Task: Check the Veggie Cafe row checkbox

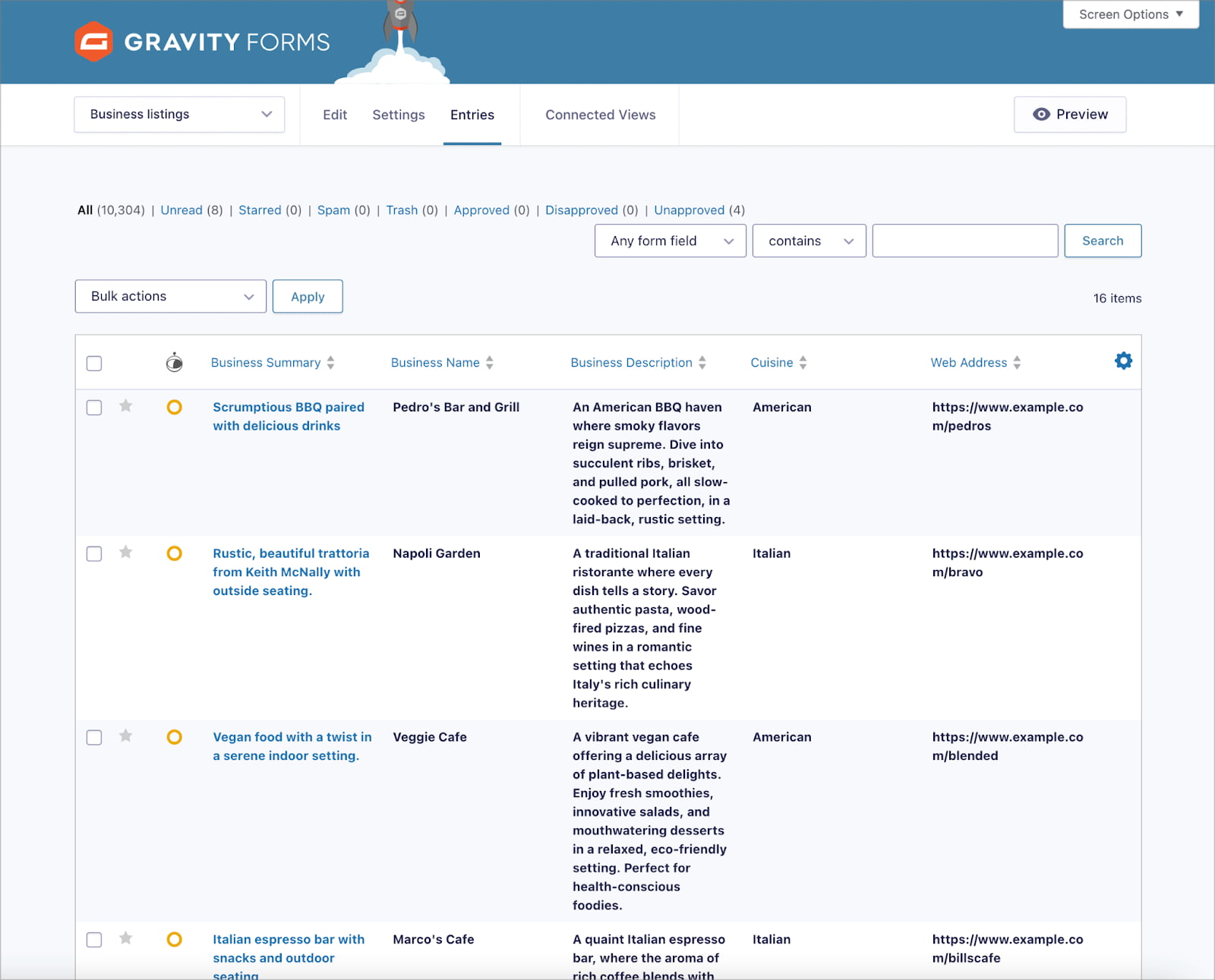Action: tap(94, 737)
